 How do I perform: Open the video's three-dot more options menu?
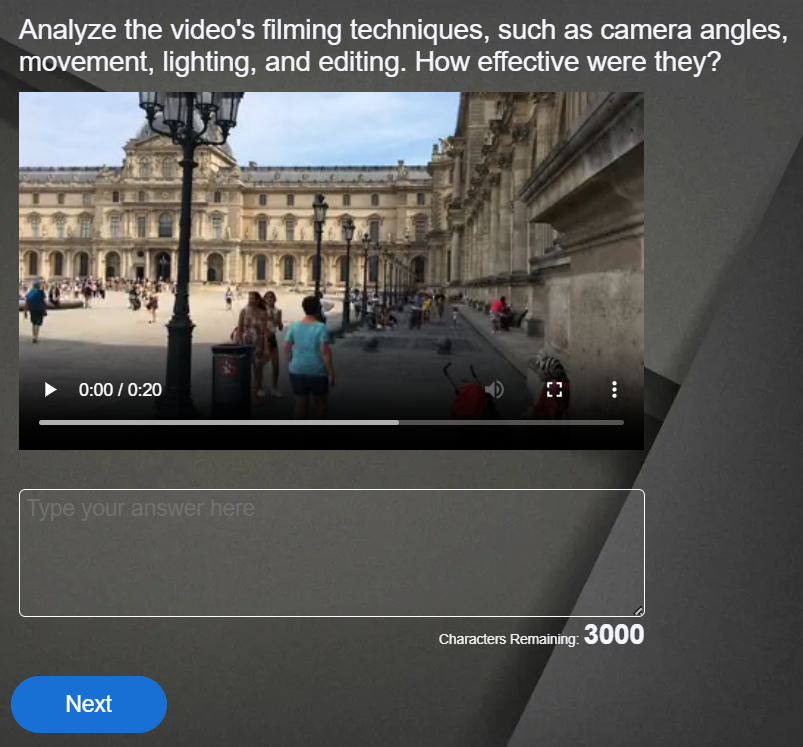pyautogui.click(x=615, y=390)
